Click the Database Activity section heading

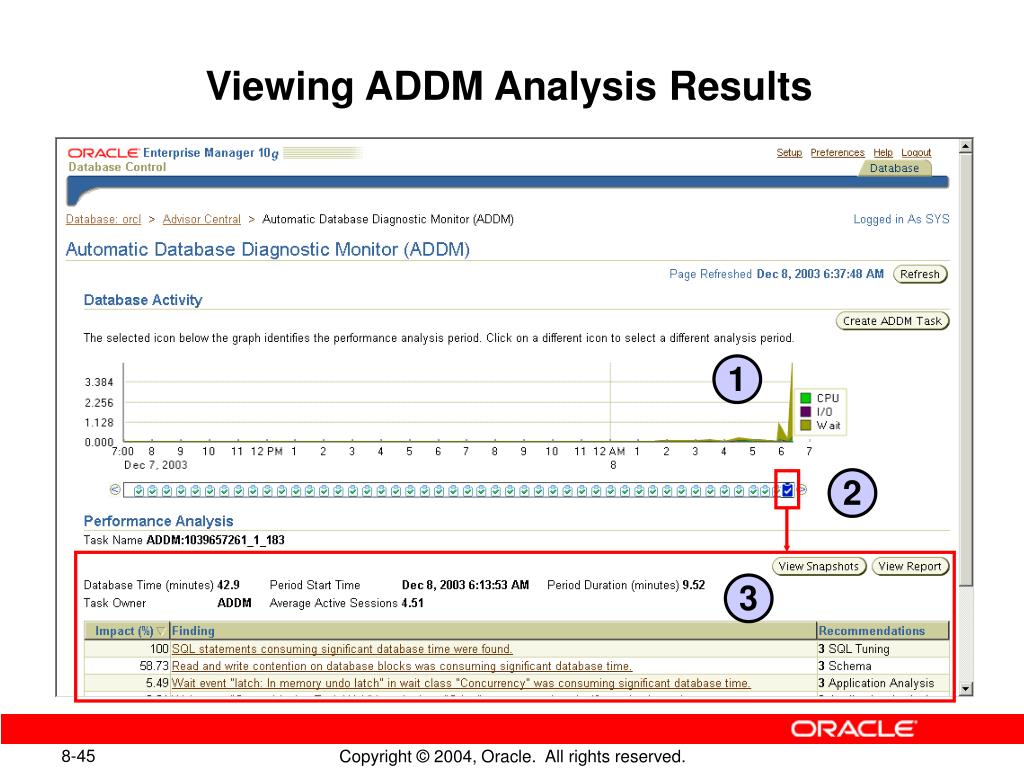[143, 300]
